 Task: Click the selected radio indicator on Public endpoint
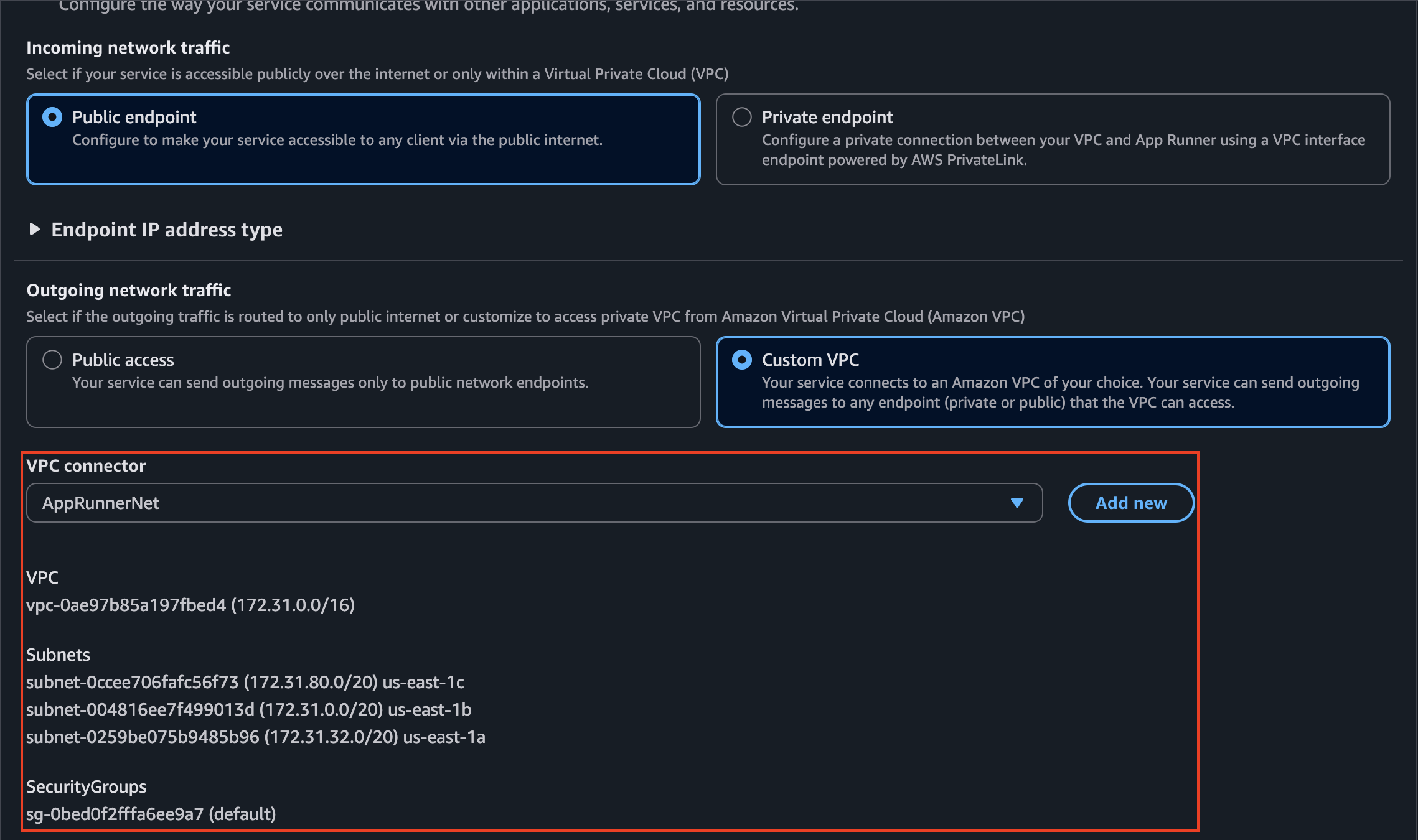[x=52, y=116]
